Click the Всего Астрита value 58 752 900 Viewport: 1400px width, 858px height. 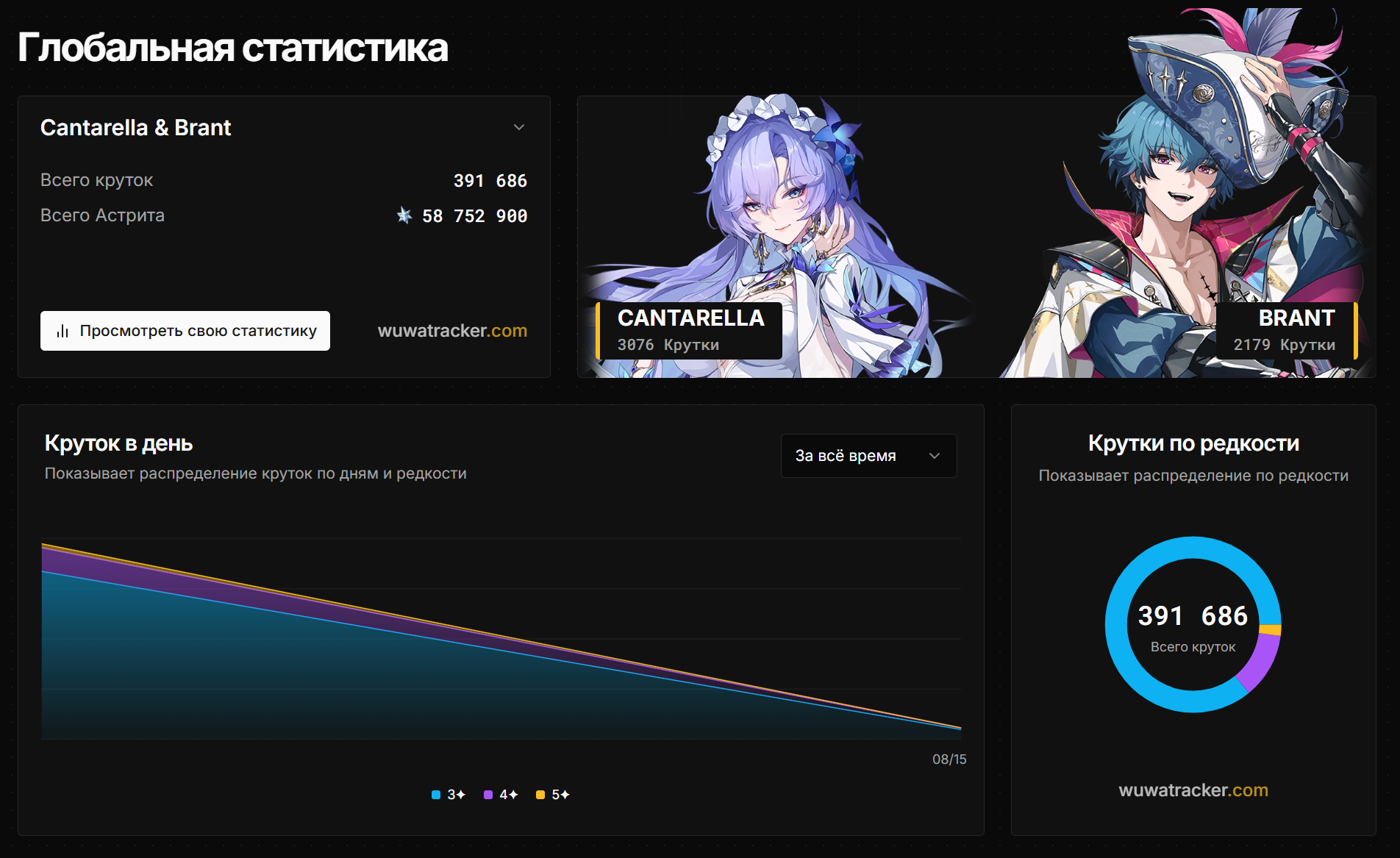[x=474, y=216]
